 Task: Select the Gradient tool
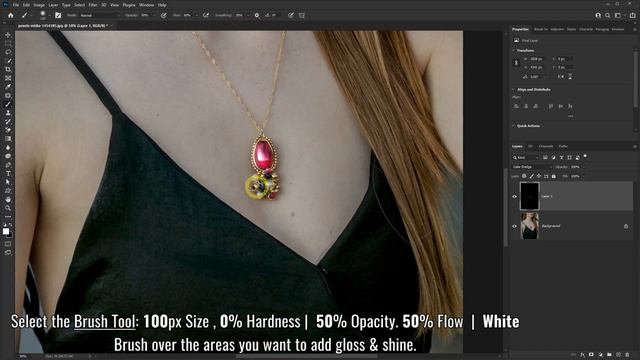click(x=8, y=139)
